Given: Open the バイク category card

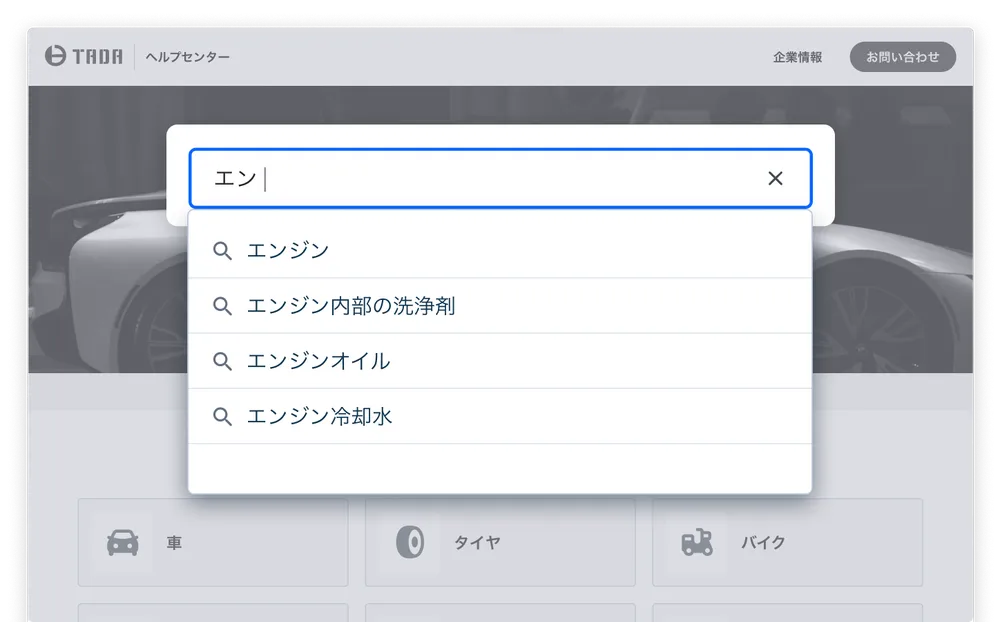Looking at the screenshot, I should coord(787,542).
